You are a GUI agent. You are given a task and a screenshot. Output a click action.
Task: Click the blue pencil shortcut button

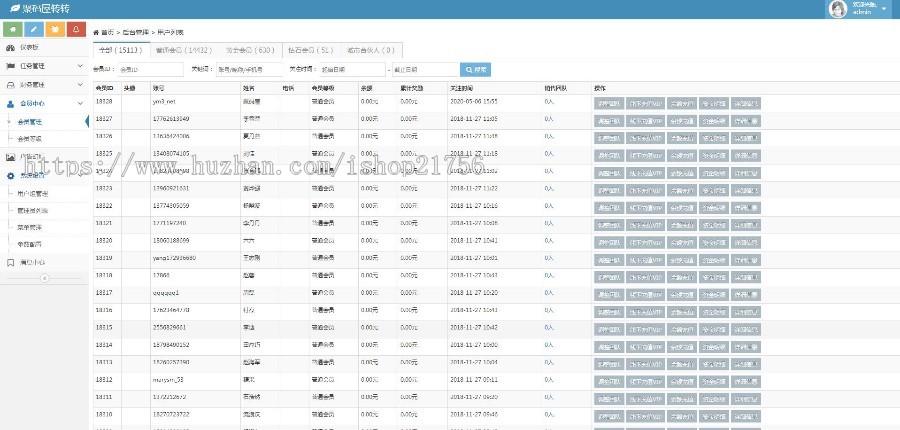pos(34,29)
